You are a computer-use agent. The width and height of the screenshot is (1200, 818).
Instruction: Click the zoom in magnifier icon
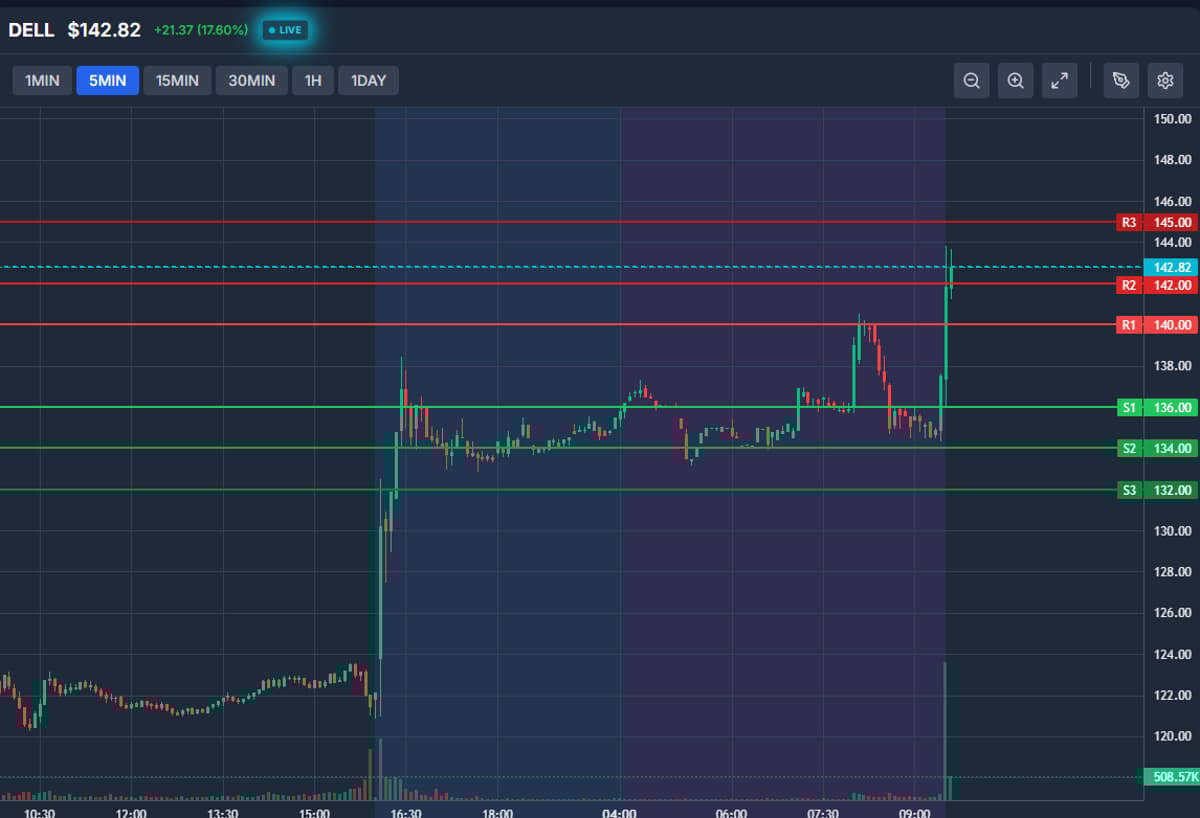1015,81
